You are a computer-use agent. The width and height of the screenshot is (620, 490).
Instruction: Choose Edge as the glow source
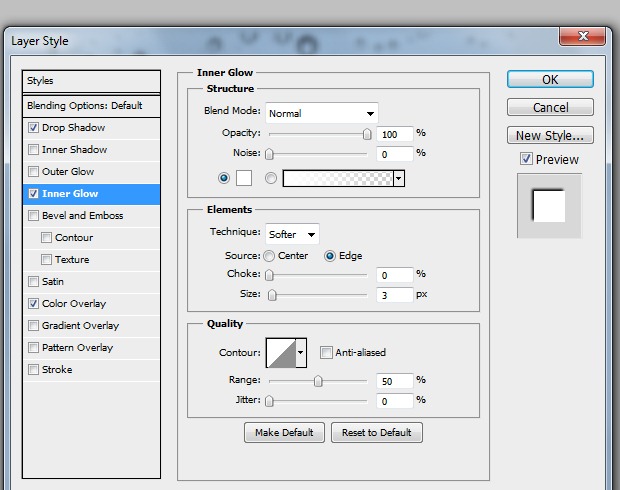[330, 256]
